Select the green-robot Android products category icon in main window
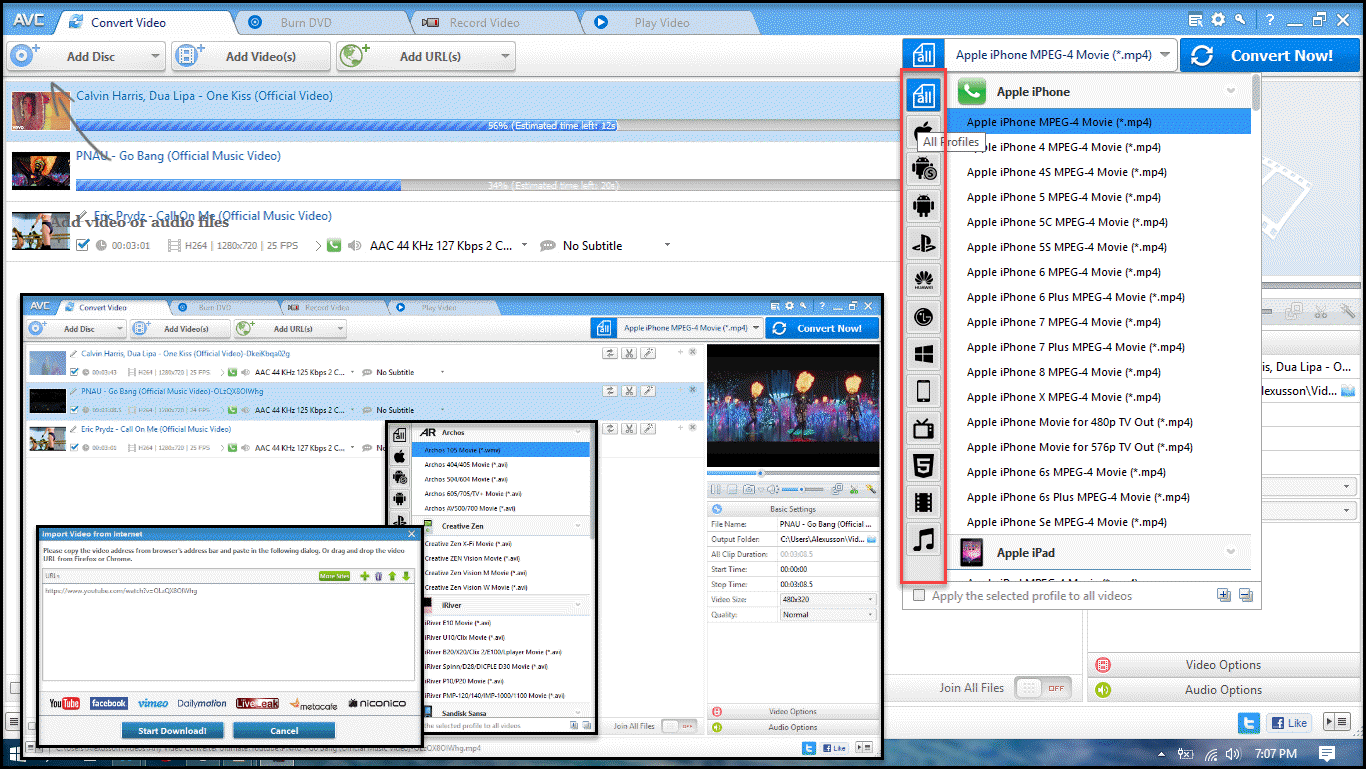 924,205
